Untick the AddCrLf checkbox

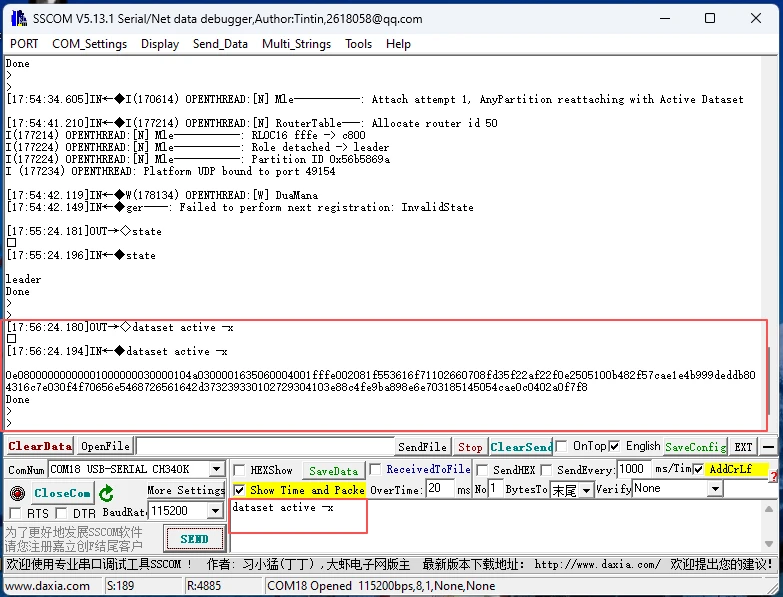click(x=699, y=470)
